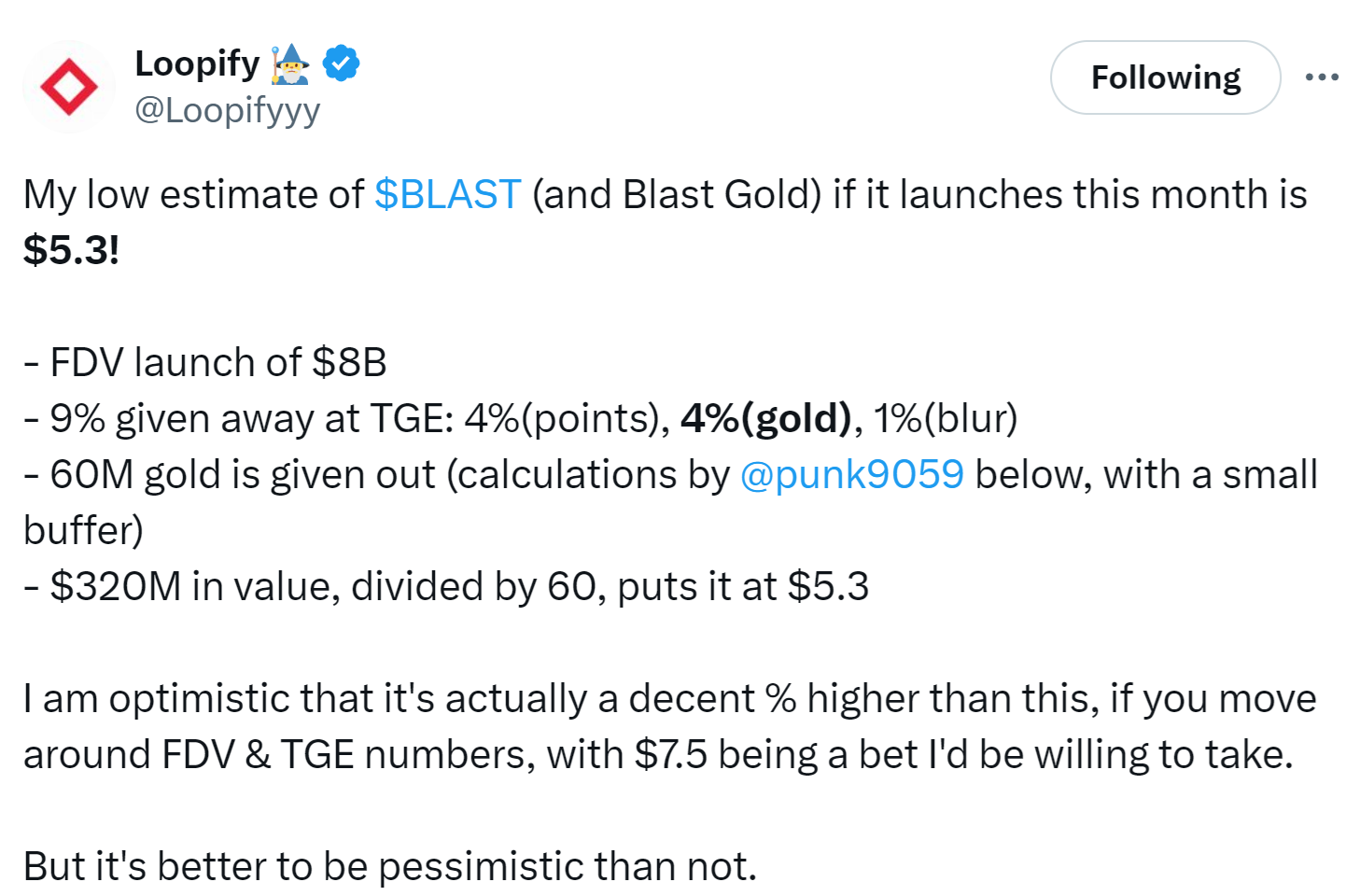
Task: Open the three-dot more options menu
Action: tap(1322, 77)
